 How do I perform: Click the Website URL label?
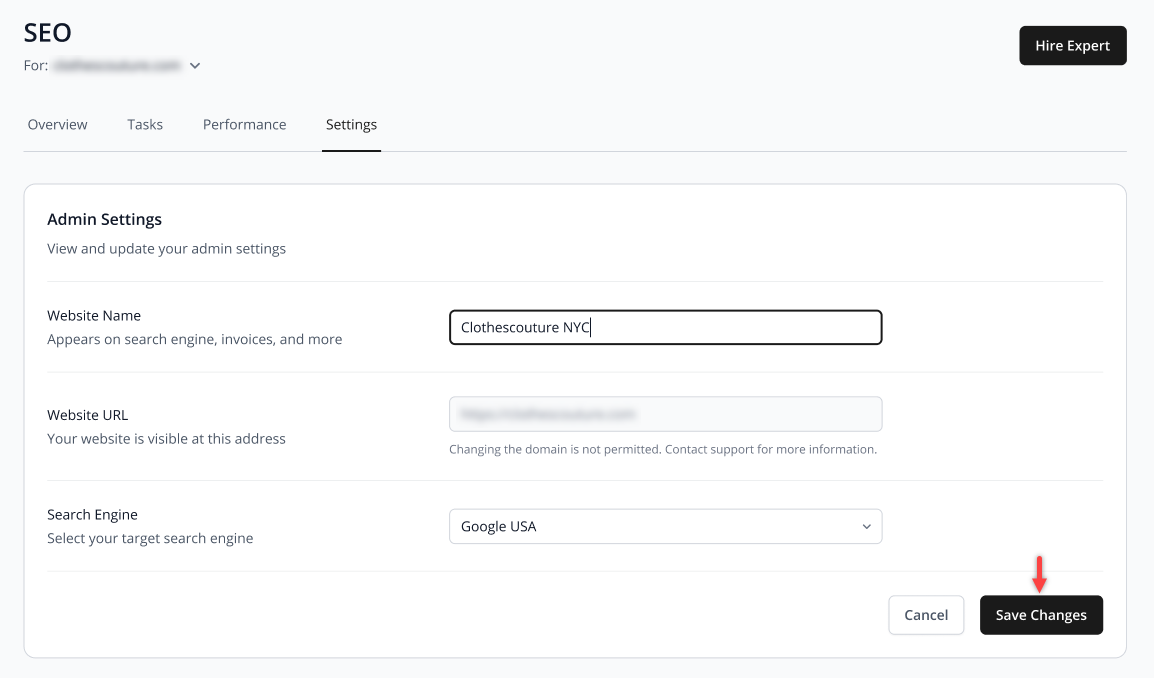click(88, 415)
